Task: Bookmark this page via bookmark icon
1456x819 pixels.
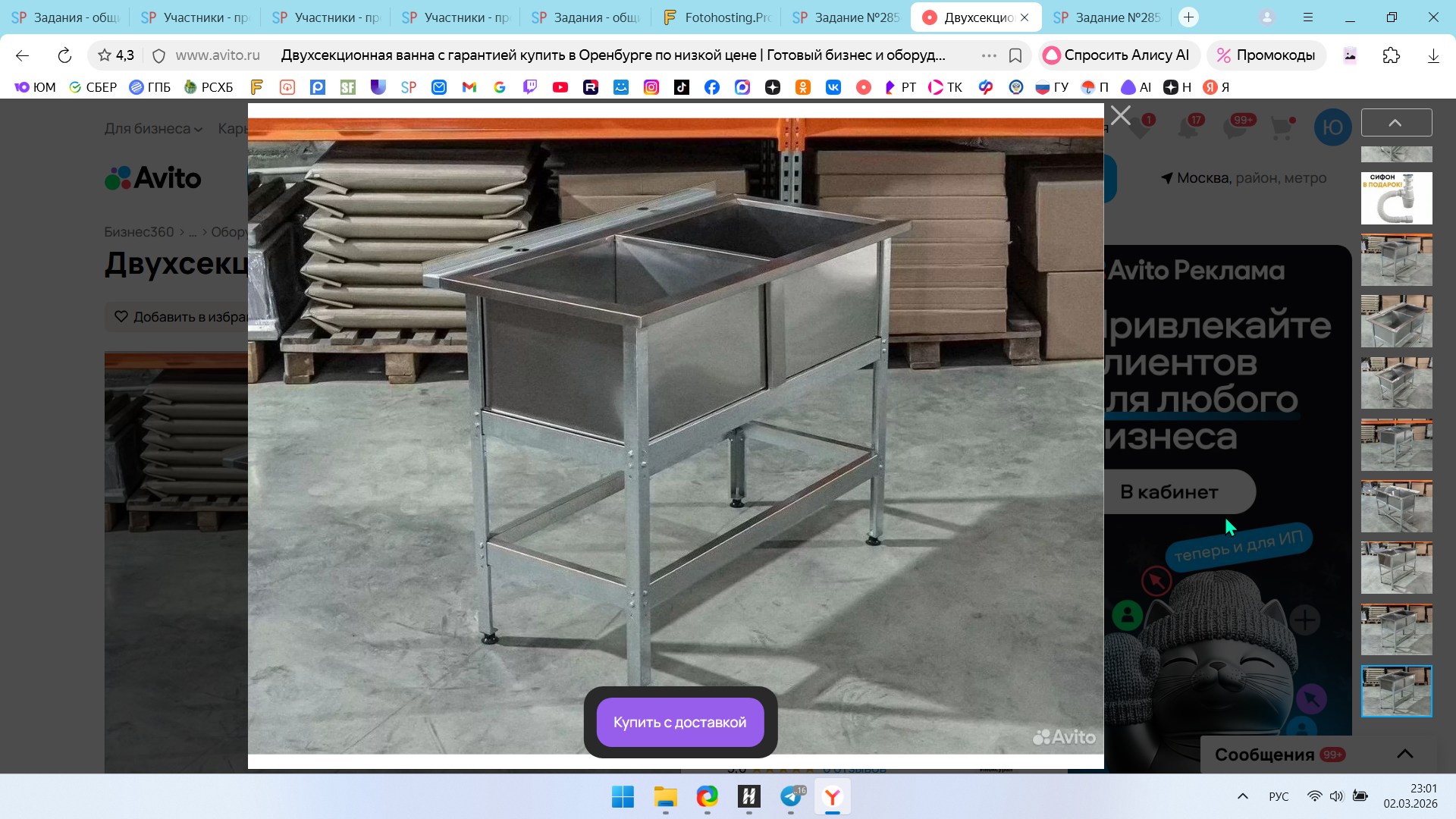Action: point(1015,55)
